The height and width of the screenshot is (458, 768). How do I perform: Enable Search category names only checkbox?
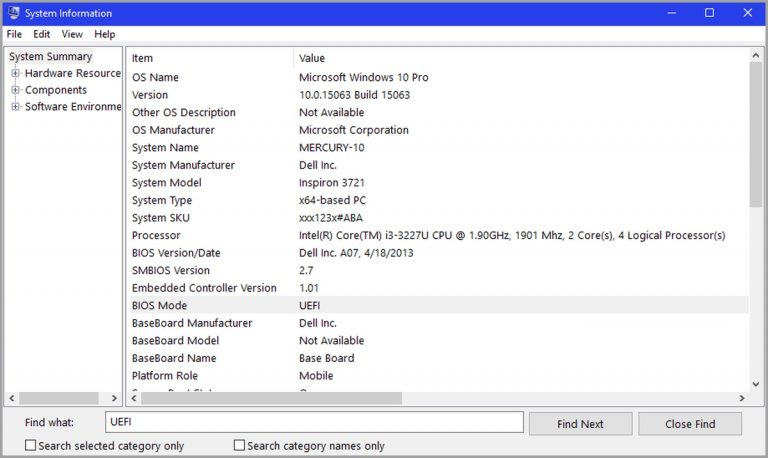click(x=240, y=446)
